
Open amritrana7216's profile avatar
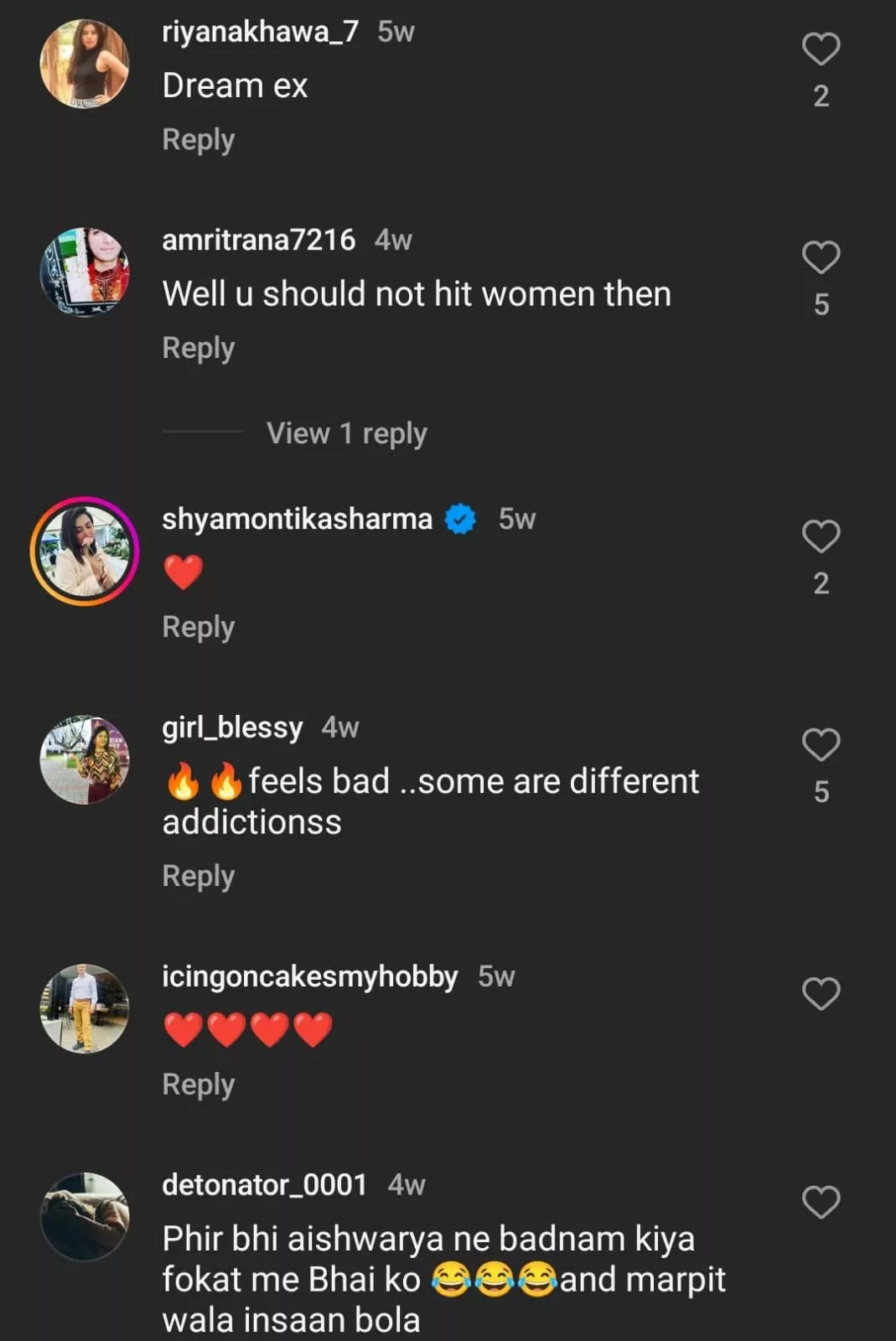85,272
